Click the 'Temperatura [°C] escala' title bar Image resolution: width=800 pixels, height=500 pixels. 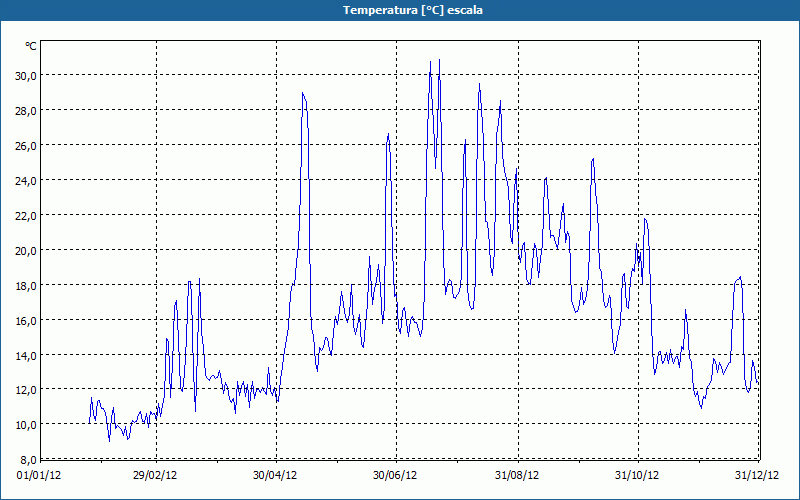coord(400,10)
